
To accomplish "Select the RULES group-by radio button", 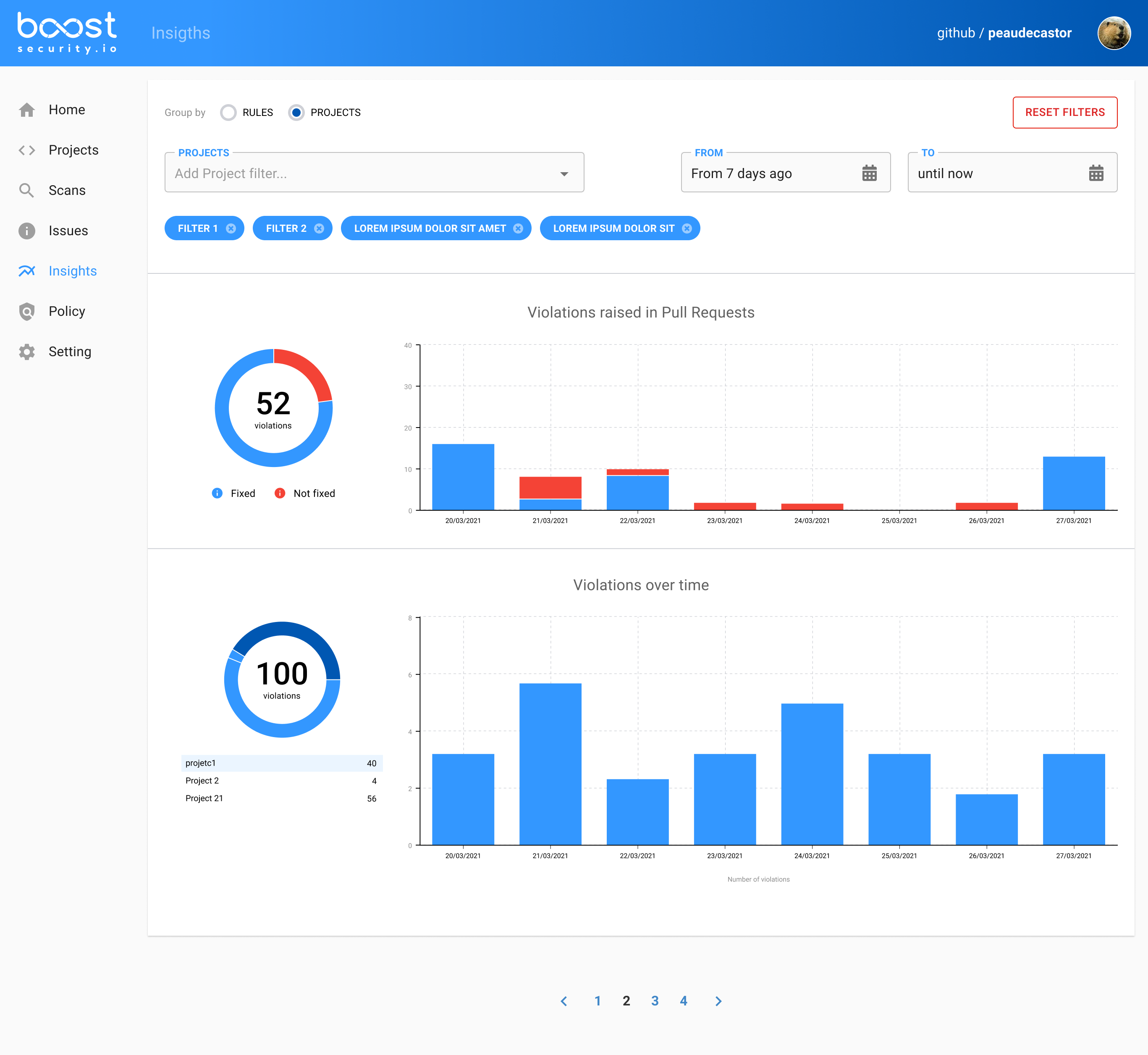I will pyautogui.click(x=228, y=113).
